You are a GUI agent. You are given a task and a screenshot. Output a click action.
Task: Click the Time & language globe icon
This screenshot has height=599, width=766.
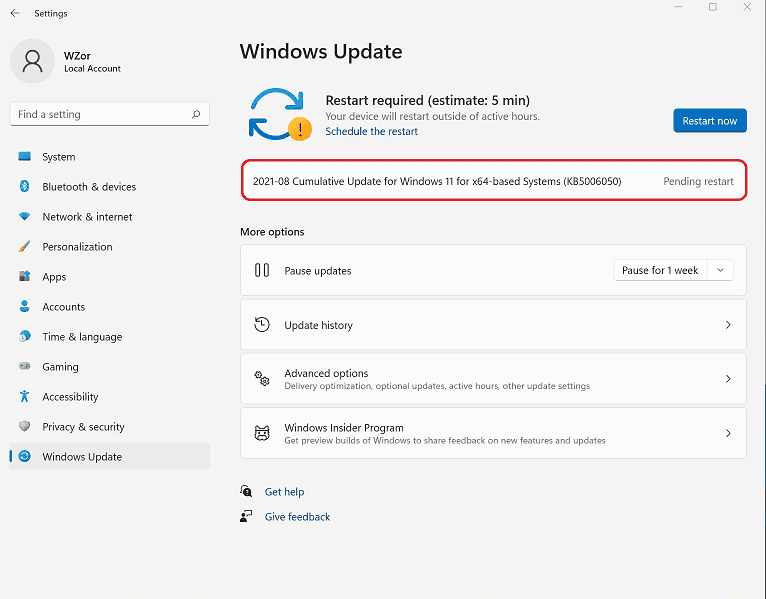[24, 336]
